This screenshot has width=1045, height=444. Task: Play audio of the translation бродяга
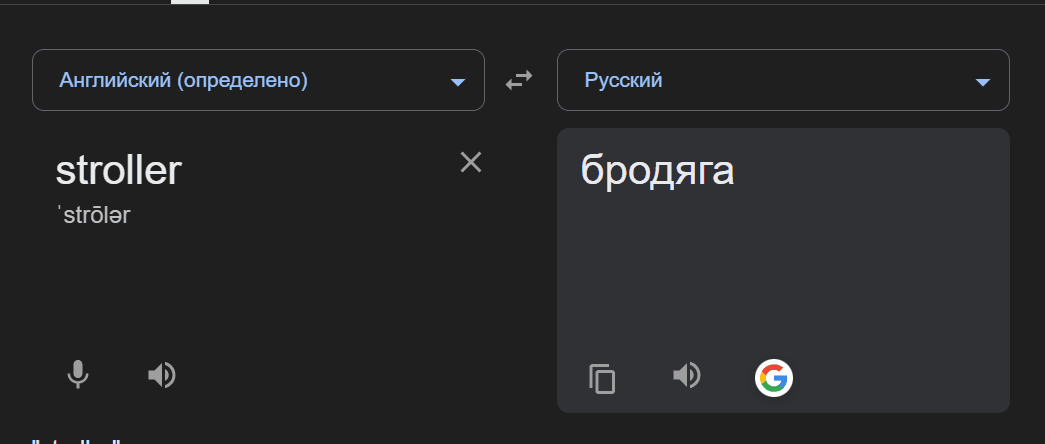point(686,375)
